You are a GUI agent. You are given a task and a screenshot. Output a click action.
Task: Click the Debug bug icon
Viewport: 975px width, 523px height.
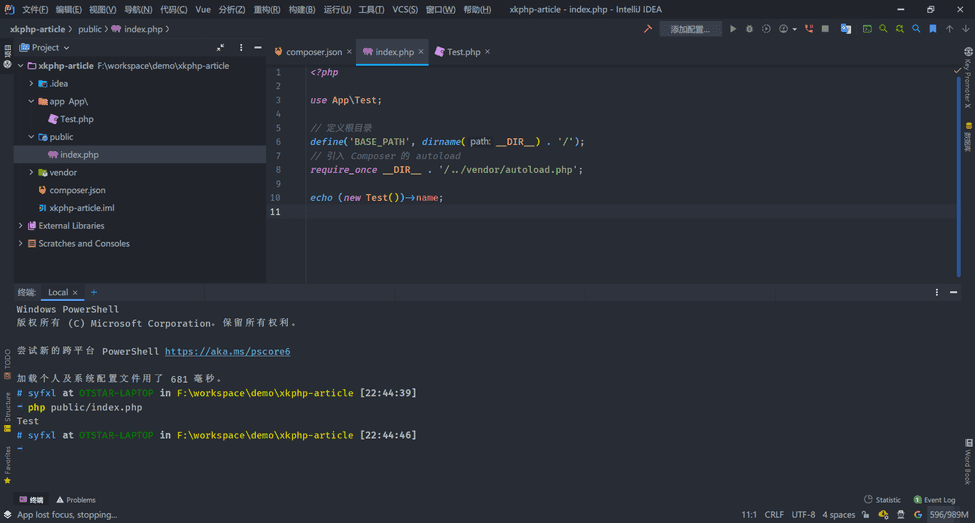point(749,29)
